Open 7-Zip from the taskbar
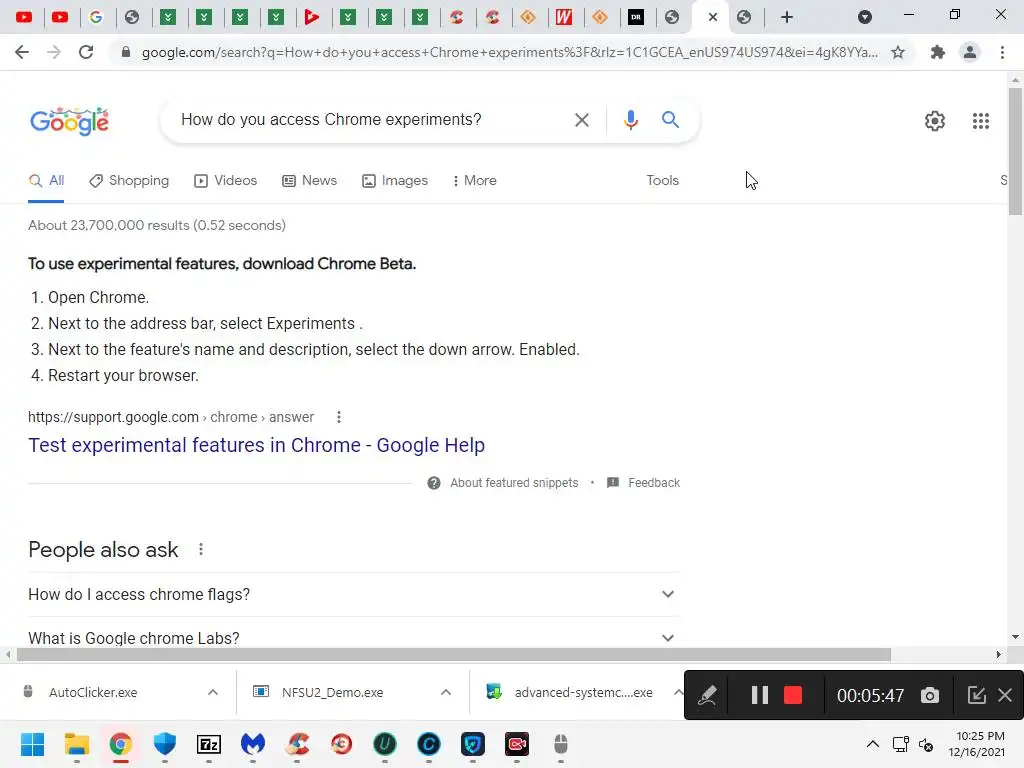Image resolution: width=1024 pixels, height=768 pixels. click(209, 744)
